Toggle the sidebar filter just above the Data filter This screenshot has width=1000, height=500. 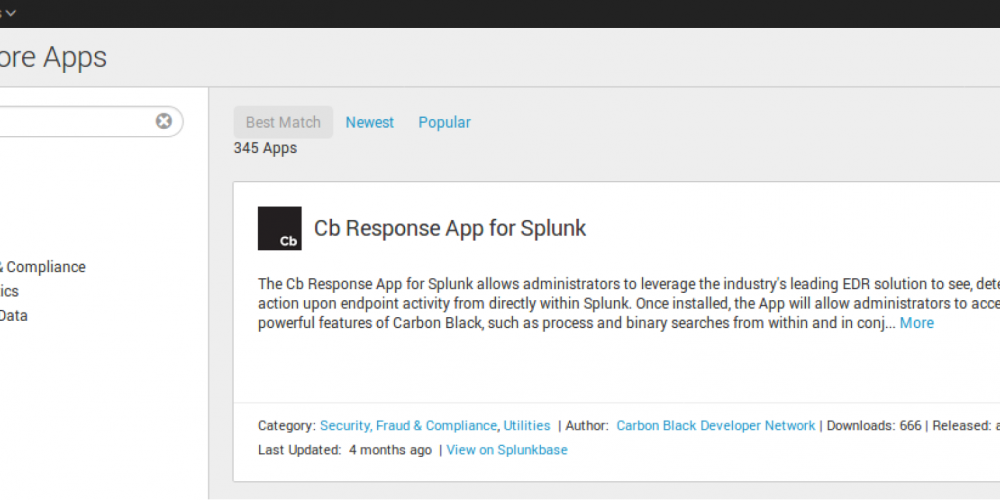coord(10,291)
